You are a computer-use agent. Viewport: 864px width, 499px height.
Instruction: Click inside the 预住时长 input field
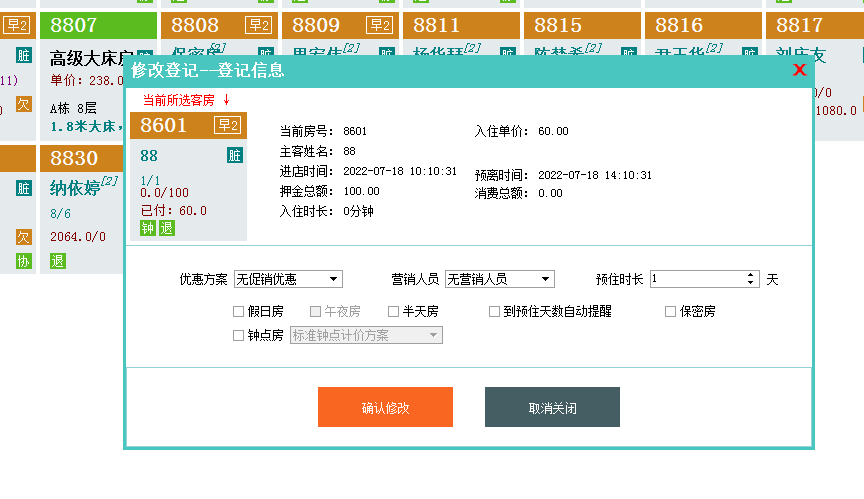[x=697, y=280]
